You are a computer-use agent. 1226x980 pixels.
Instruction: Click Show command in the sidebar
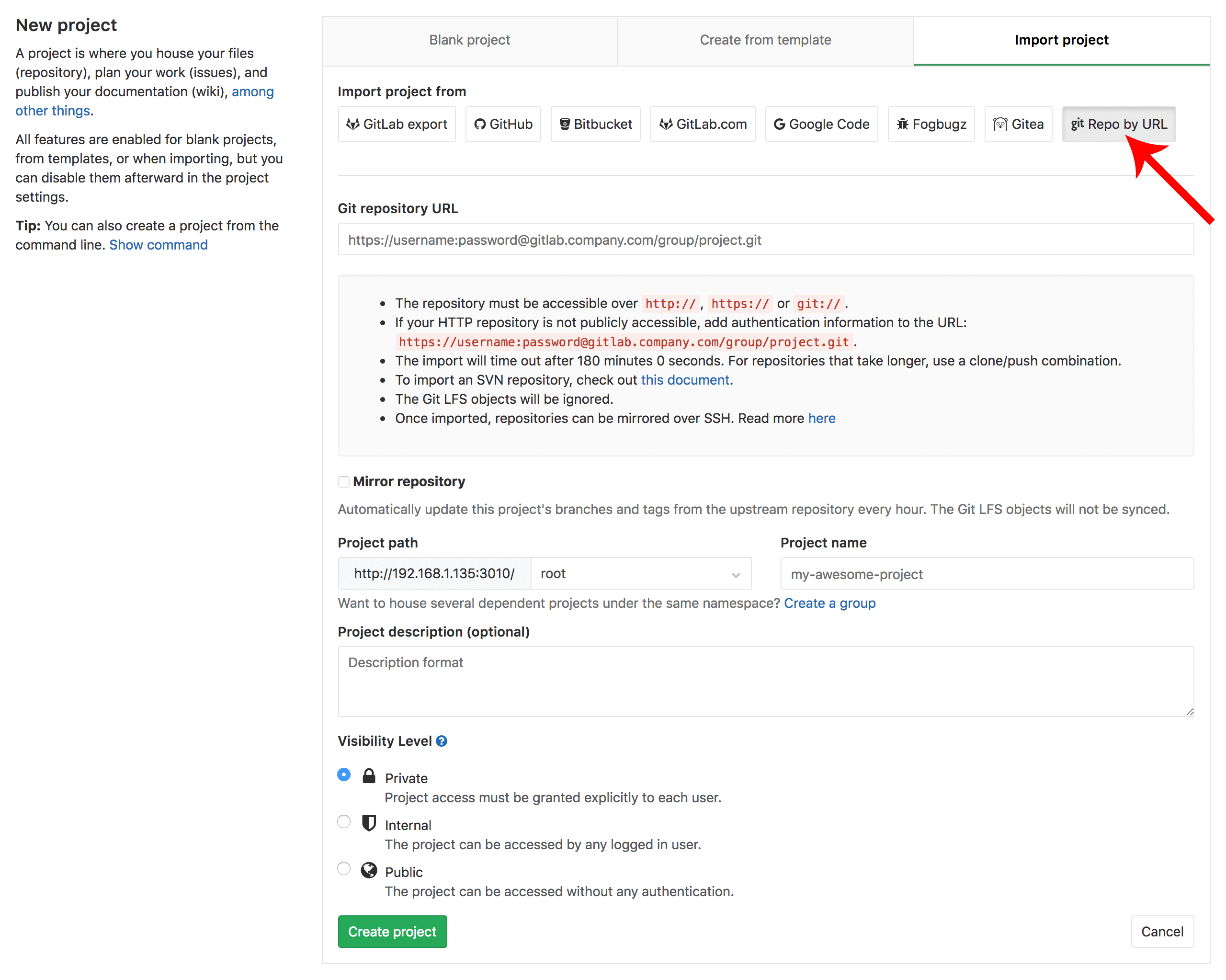click(158, 245)
